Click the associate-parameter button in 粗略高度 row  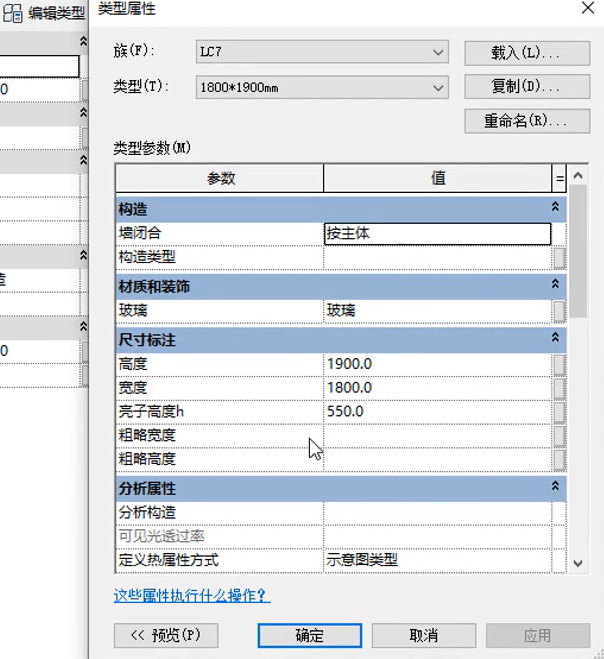pos(559,460)
